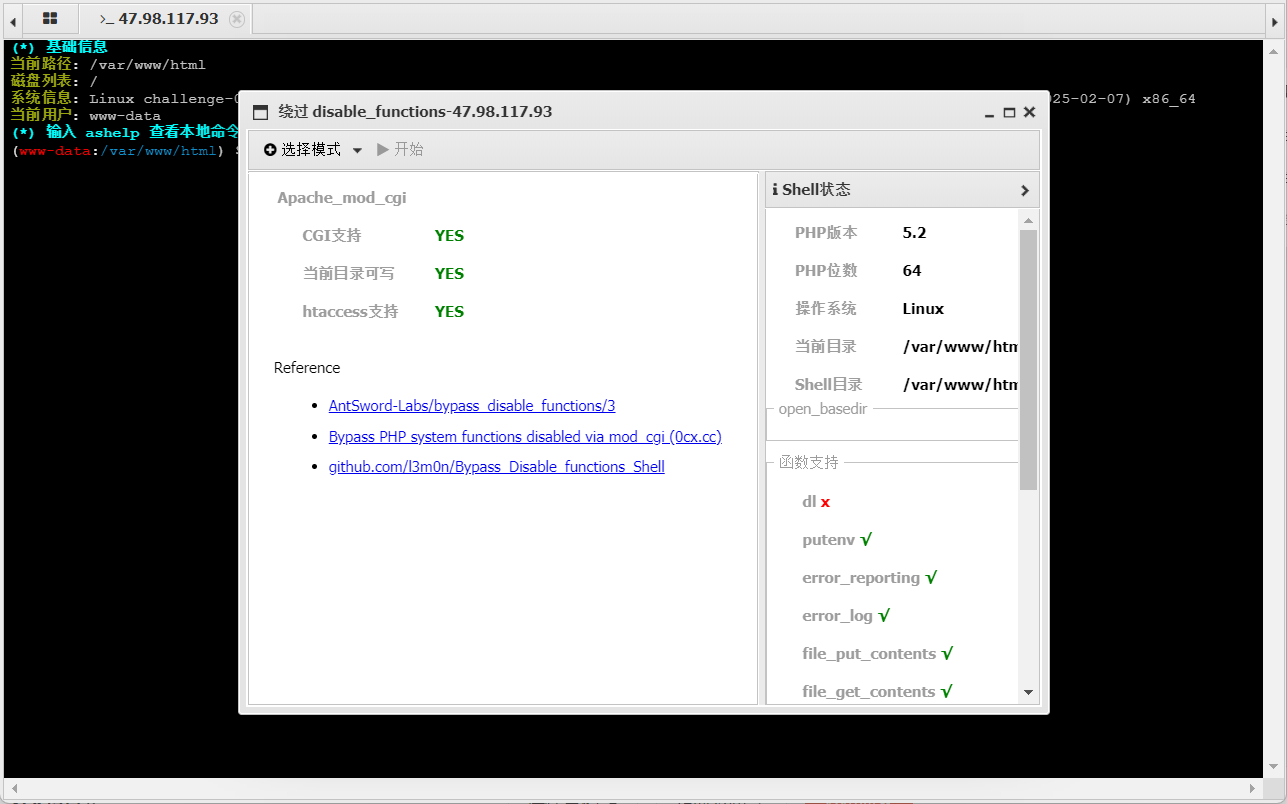Image resolution: width=1287 pixels, height=804 pixels.
Task: Click the apps grid icon in the tab bar
Action: pyautogui.click(x=49, y=18)
